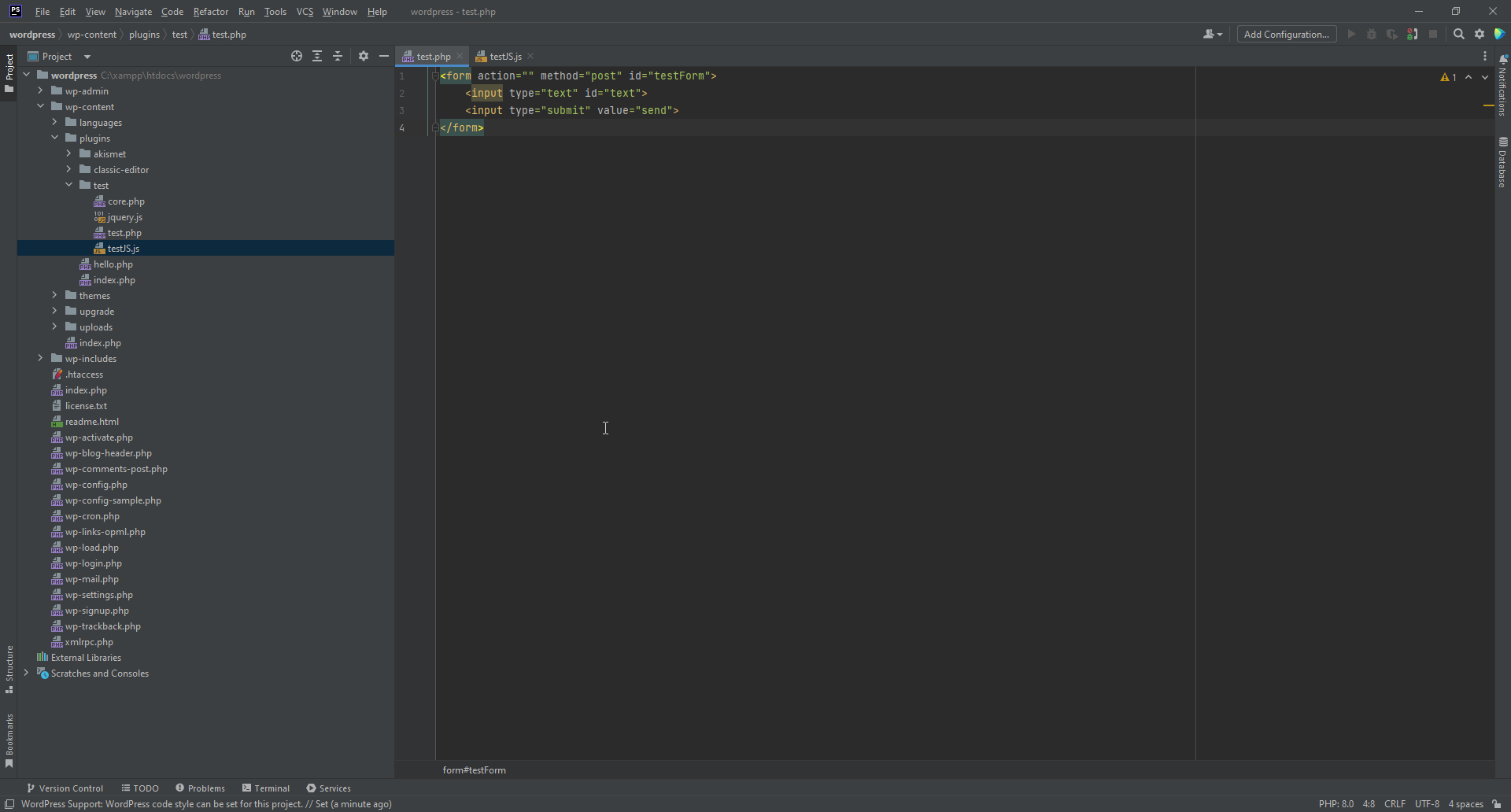Select jquery.js in the project tree
The width and height of the screenshot is (1511, 812).
coord(125,216)
